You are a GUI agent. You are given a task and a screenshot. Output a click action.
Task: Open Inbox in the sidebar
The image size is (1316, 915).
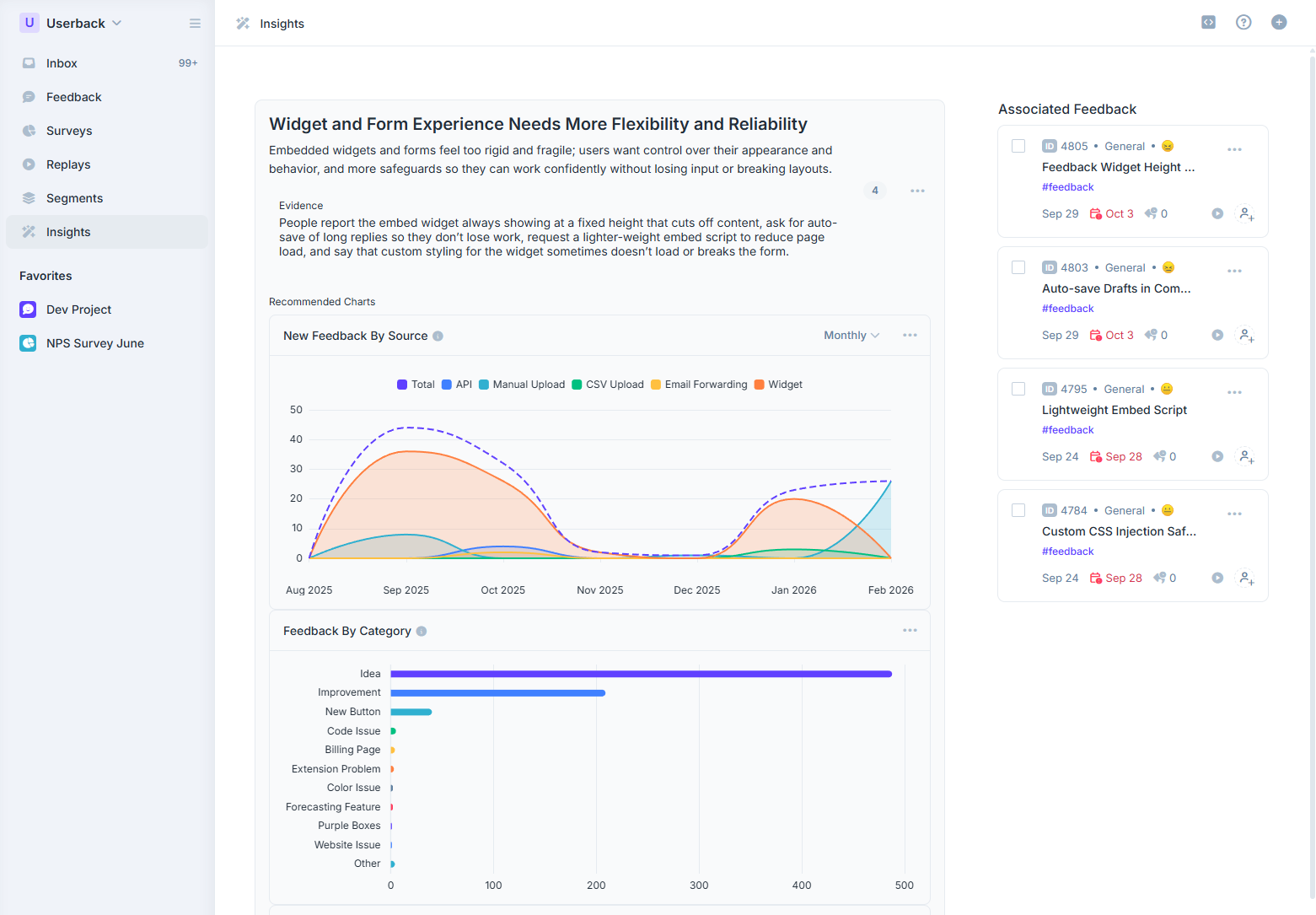107,63
